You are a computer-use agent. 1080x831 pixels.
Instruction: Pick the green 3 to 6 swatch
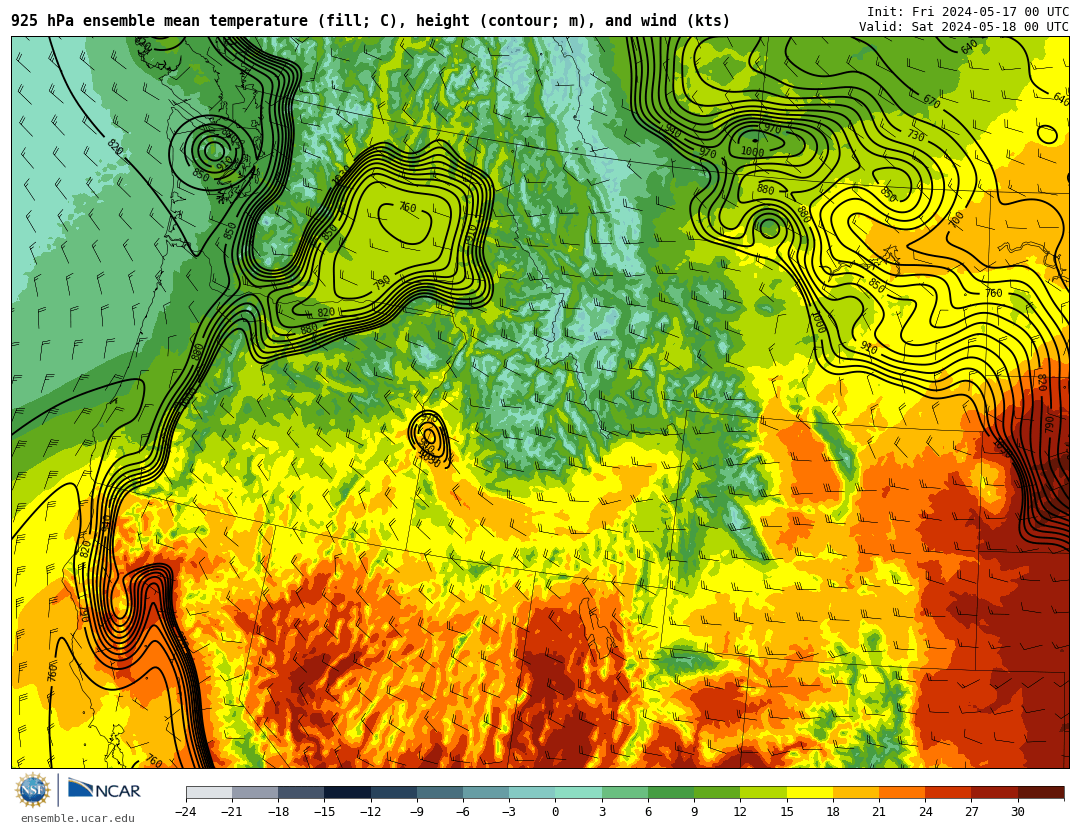(625, 792)
